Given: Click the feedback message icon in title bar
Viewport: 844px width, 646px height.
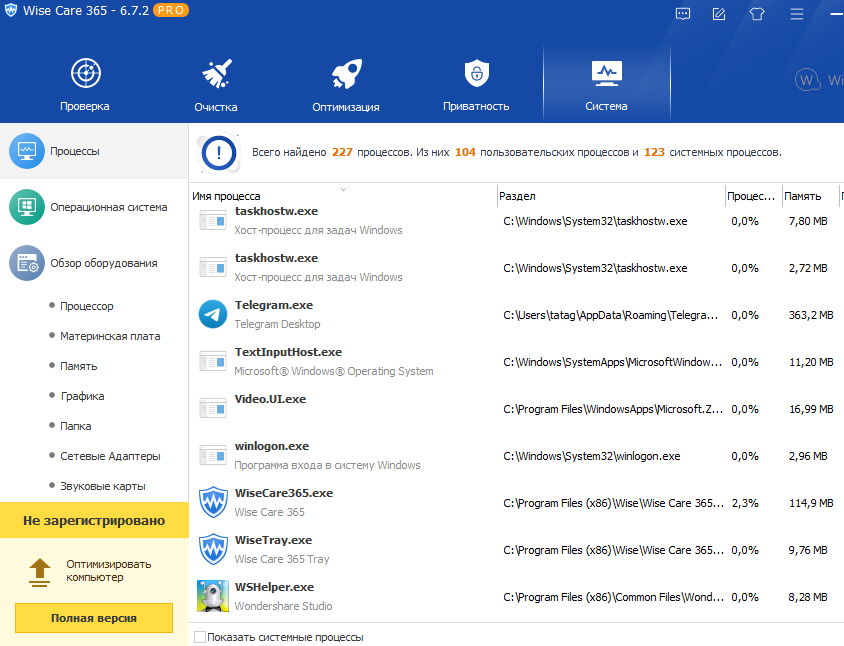Looking at the screenshot, I should 683,13.
